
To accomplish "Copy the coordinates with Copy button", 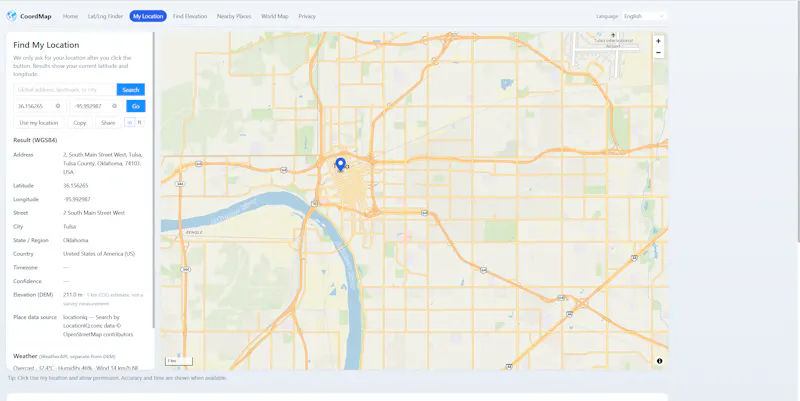I will (80, 122).
